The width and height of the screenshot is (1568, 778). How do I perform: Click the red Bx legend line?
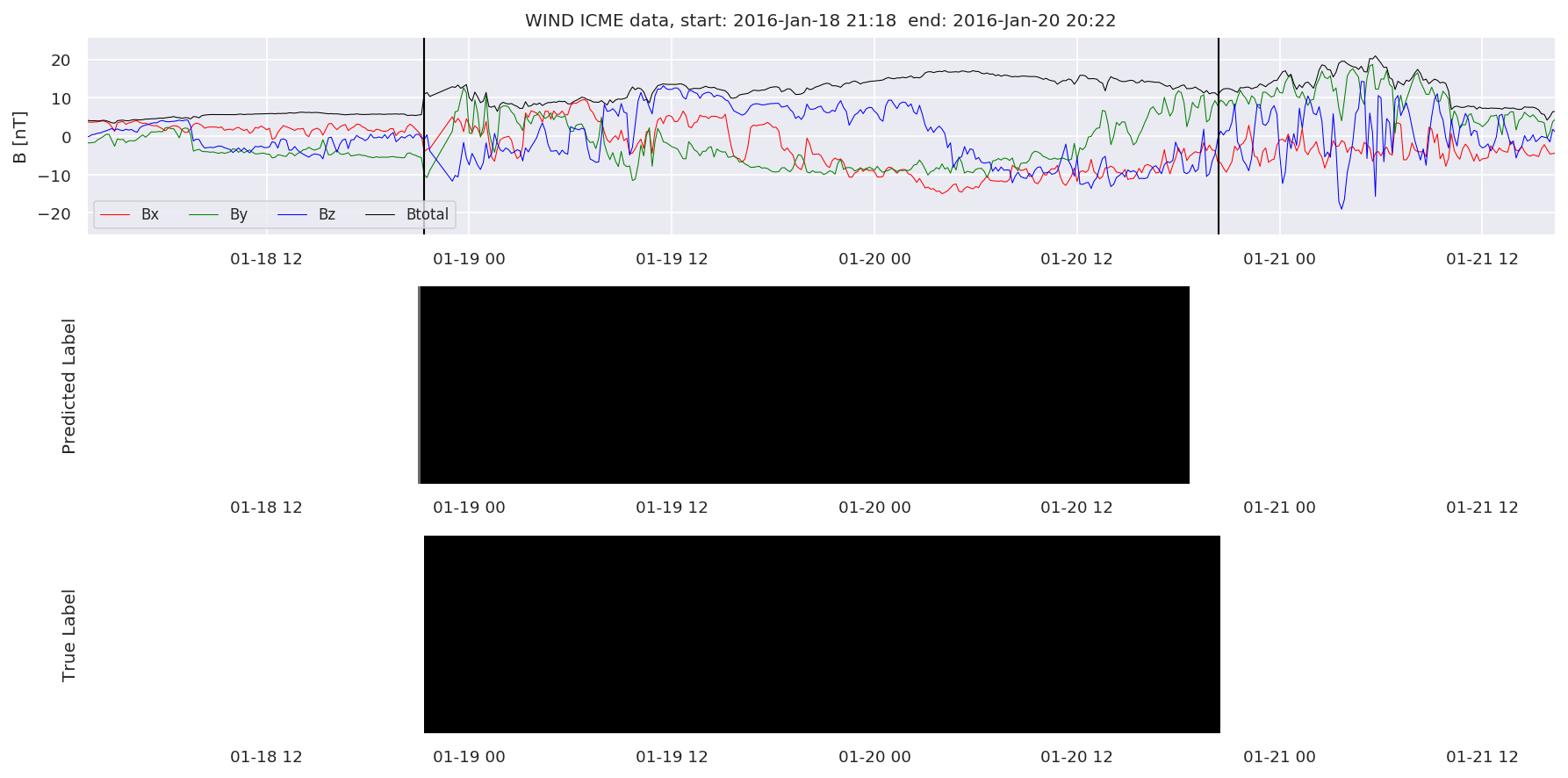tap(115, 215)
